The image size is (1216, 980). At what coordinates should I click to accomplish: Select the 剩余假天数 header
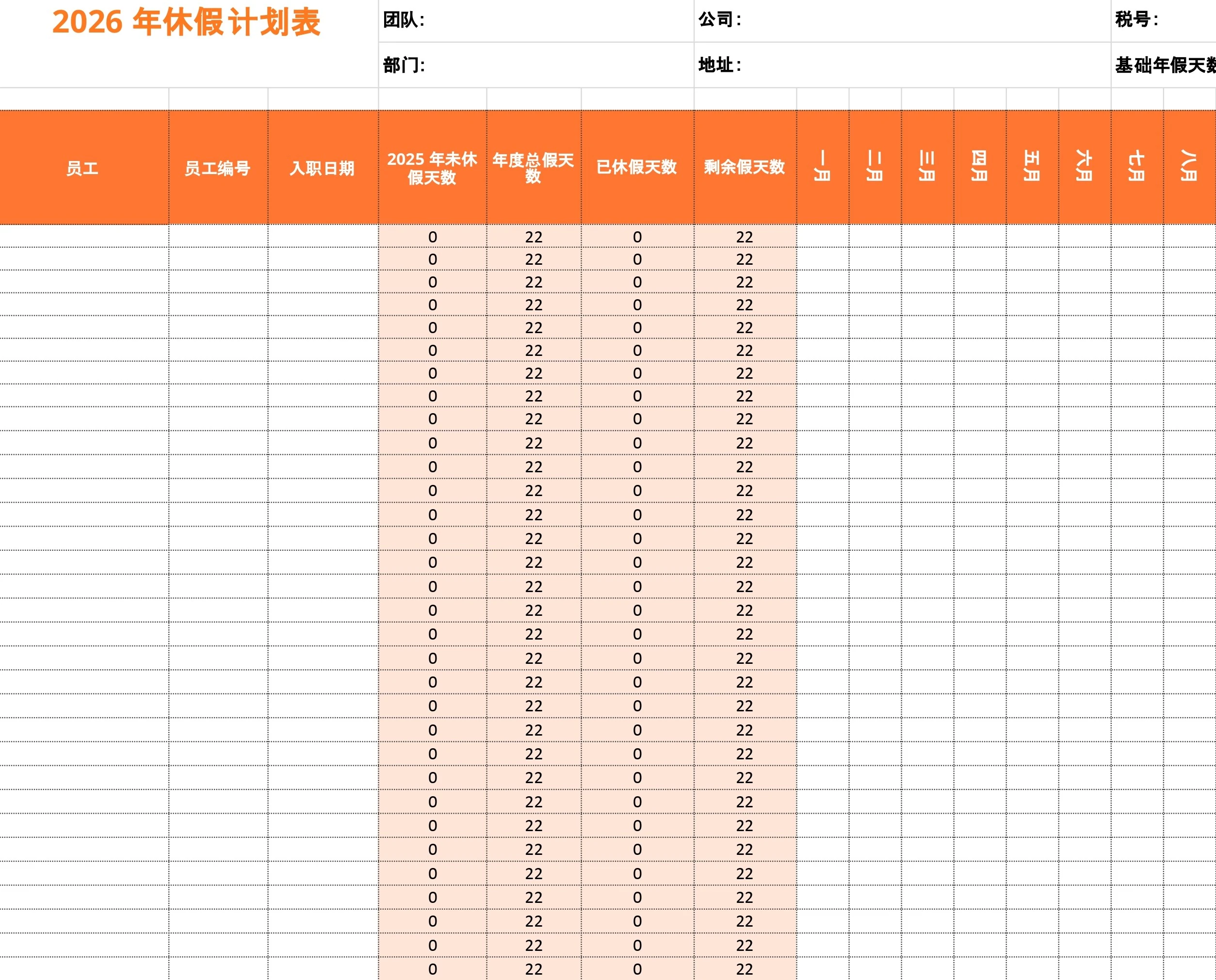745,168
